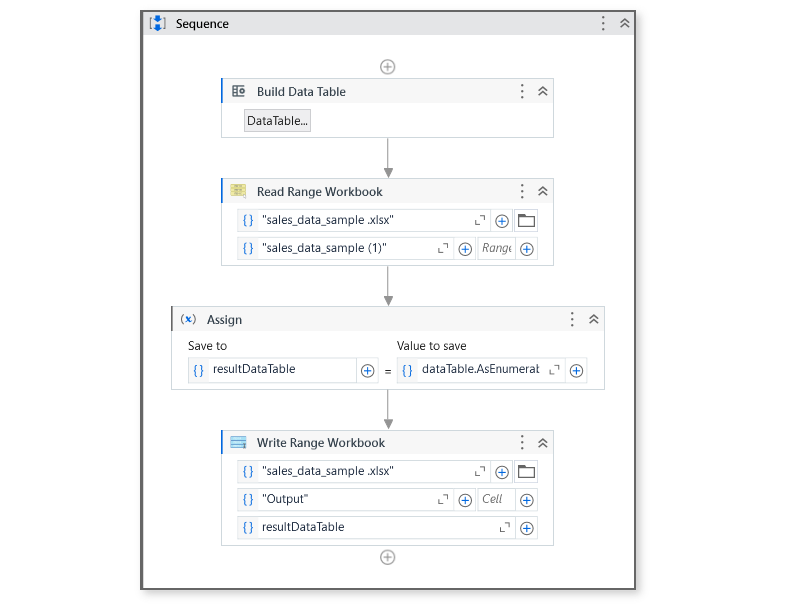Open folder picker for Read Range workbook path
Screen dimensions: 806x615
(527, 220)
